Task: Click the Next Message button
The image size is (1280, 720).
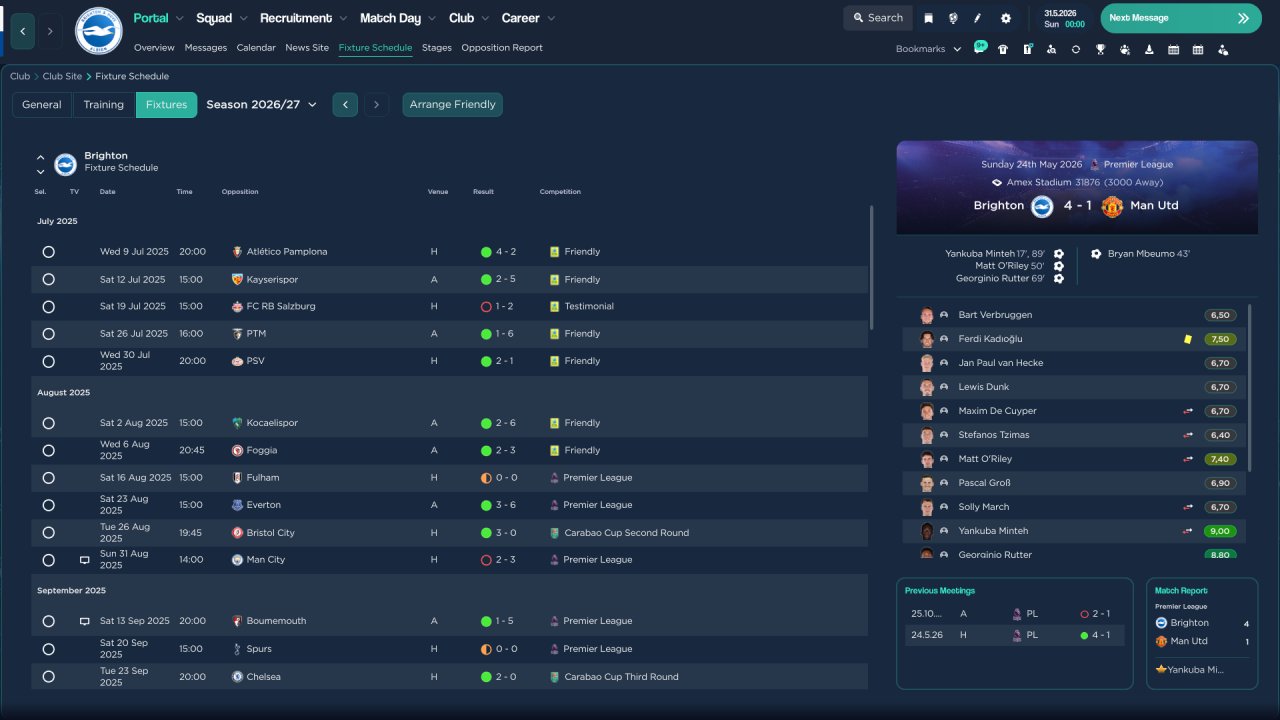Action: click(1181, 18)
